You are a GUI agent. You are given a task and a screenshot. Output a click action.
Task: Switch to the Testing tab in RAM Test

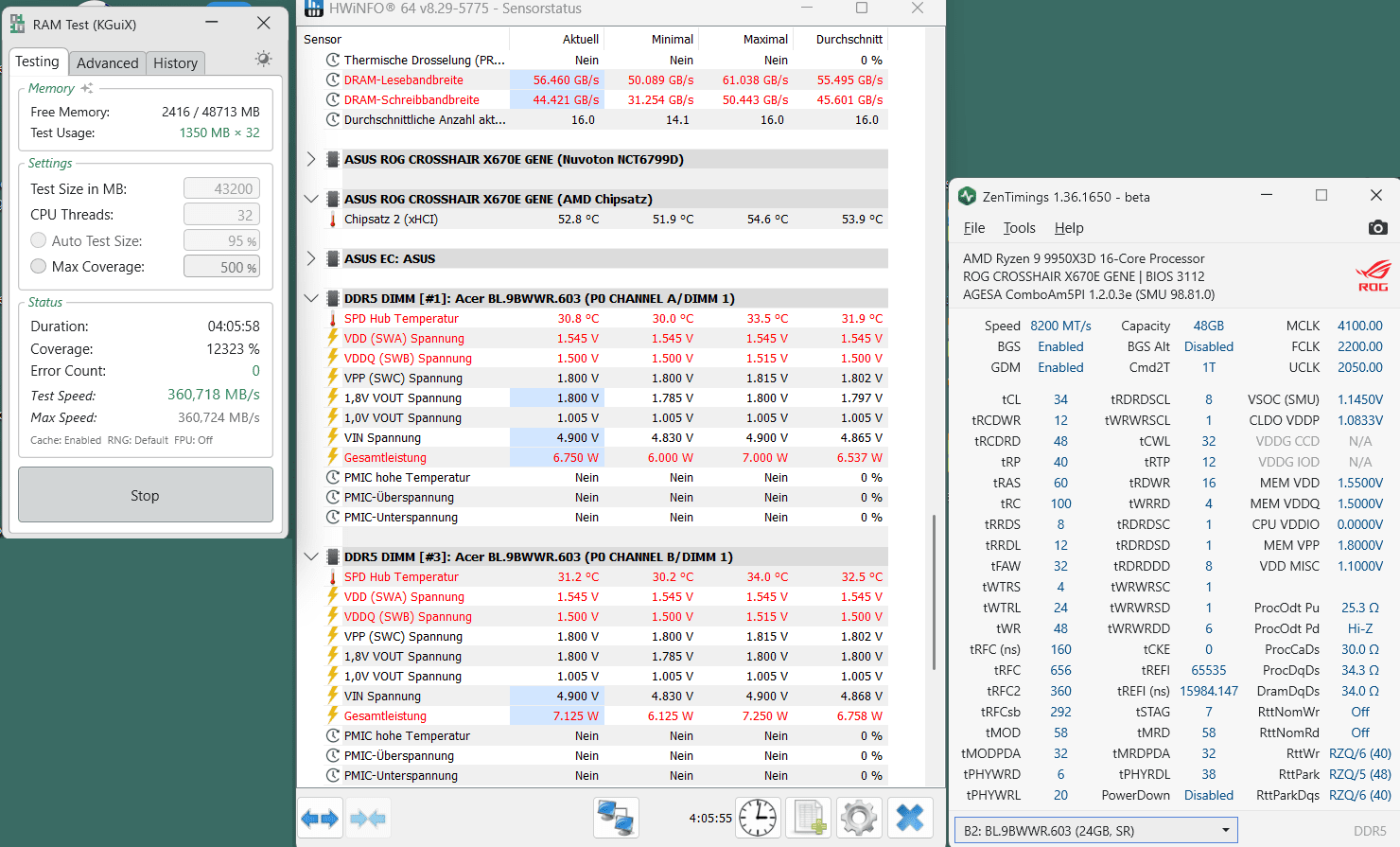coord(37,62)
